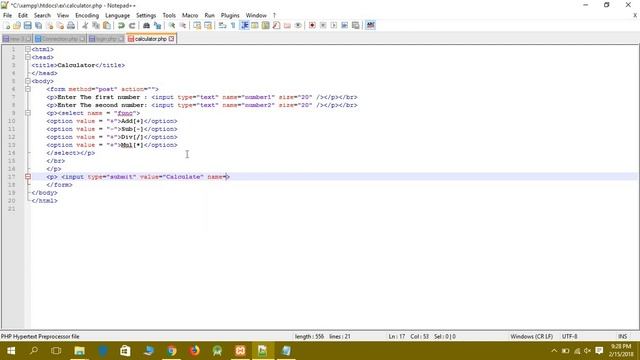Redo edit via toolbar arrow

click(x=132, y=25)
